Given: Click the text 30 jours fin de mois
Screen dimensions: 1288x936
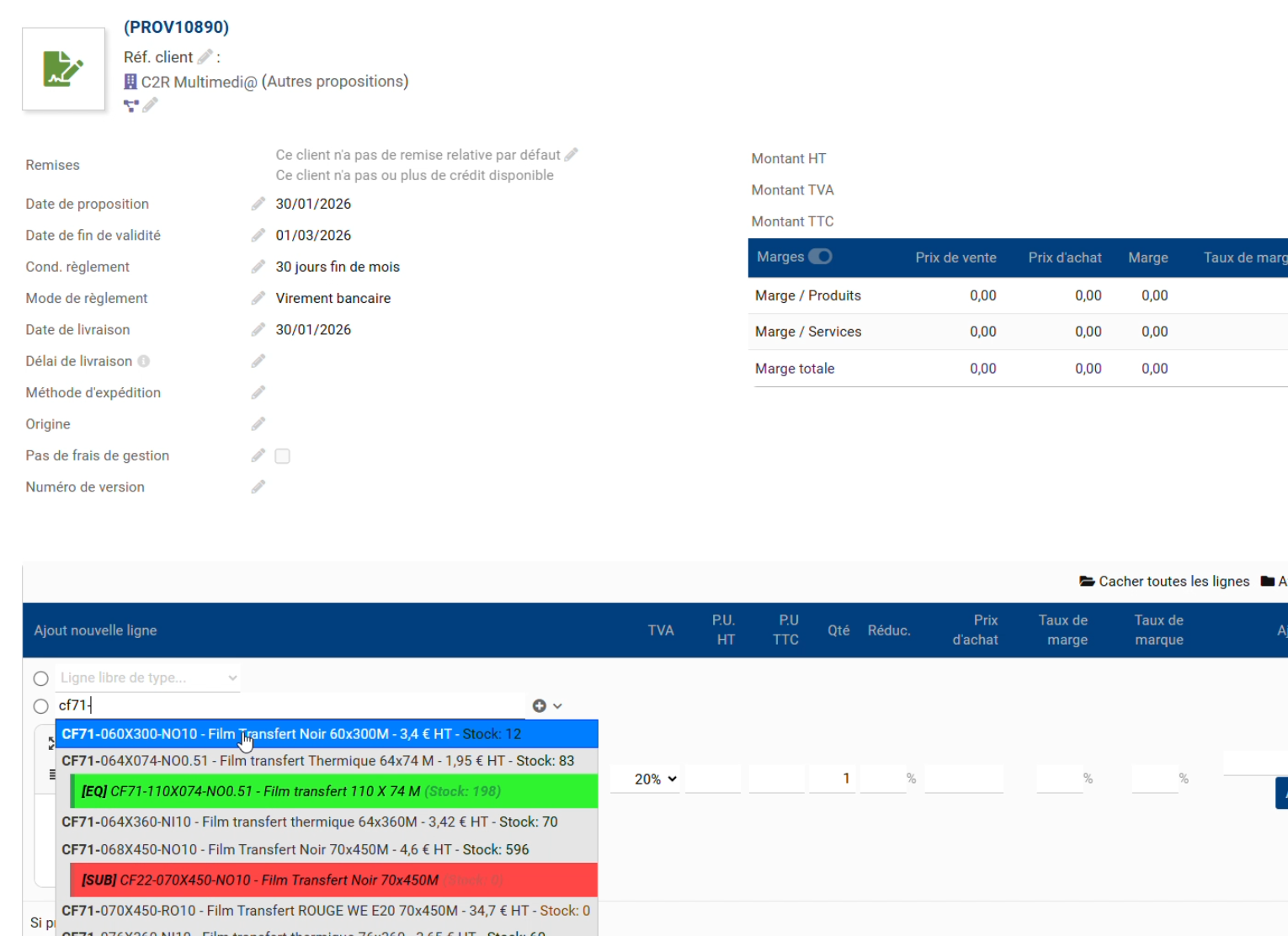Looking at the screenshot, I should (x=338, y=267).
